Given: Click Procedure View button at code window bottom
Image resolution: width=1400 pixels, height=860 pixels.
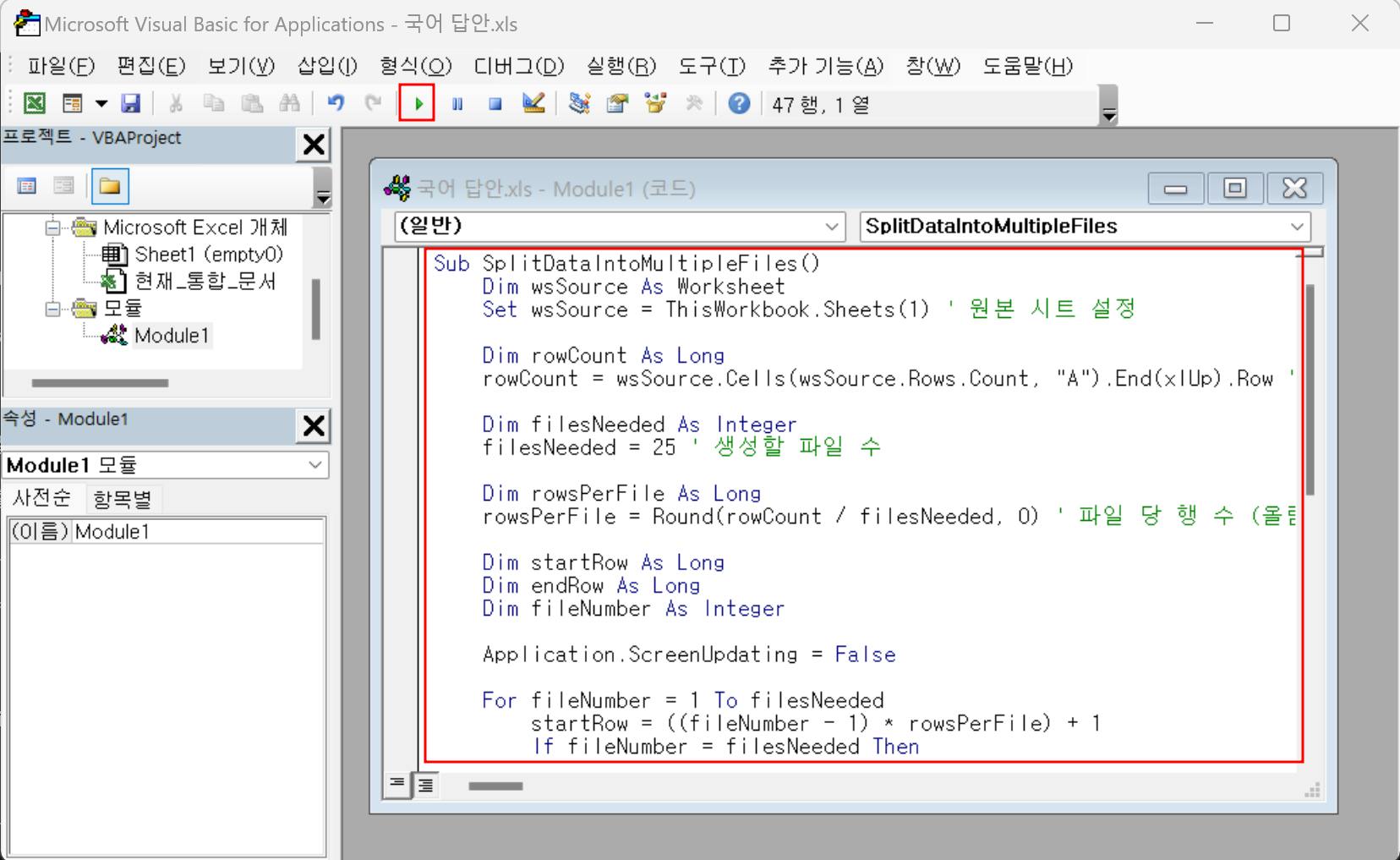Looking at the screenshot, I should 396,785.
